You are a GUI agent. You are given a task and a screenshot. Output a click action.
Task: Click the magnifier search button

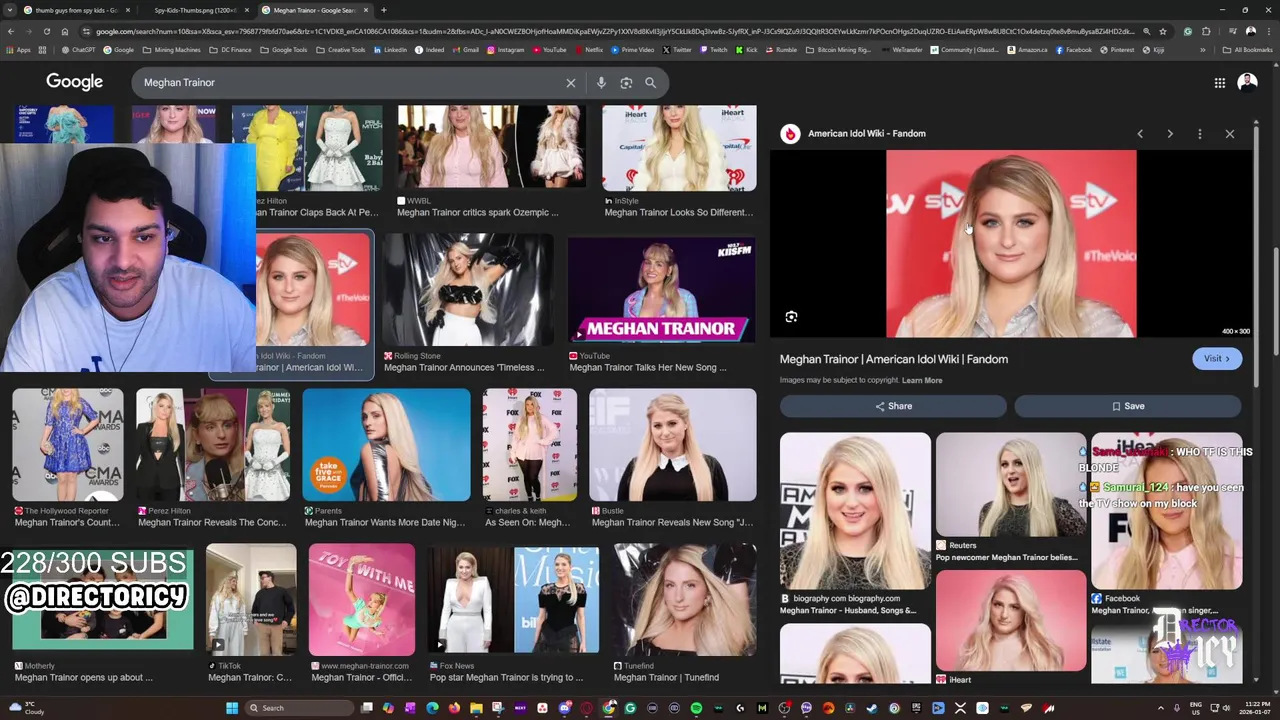[x=650, y=83]
